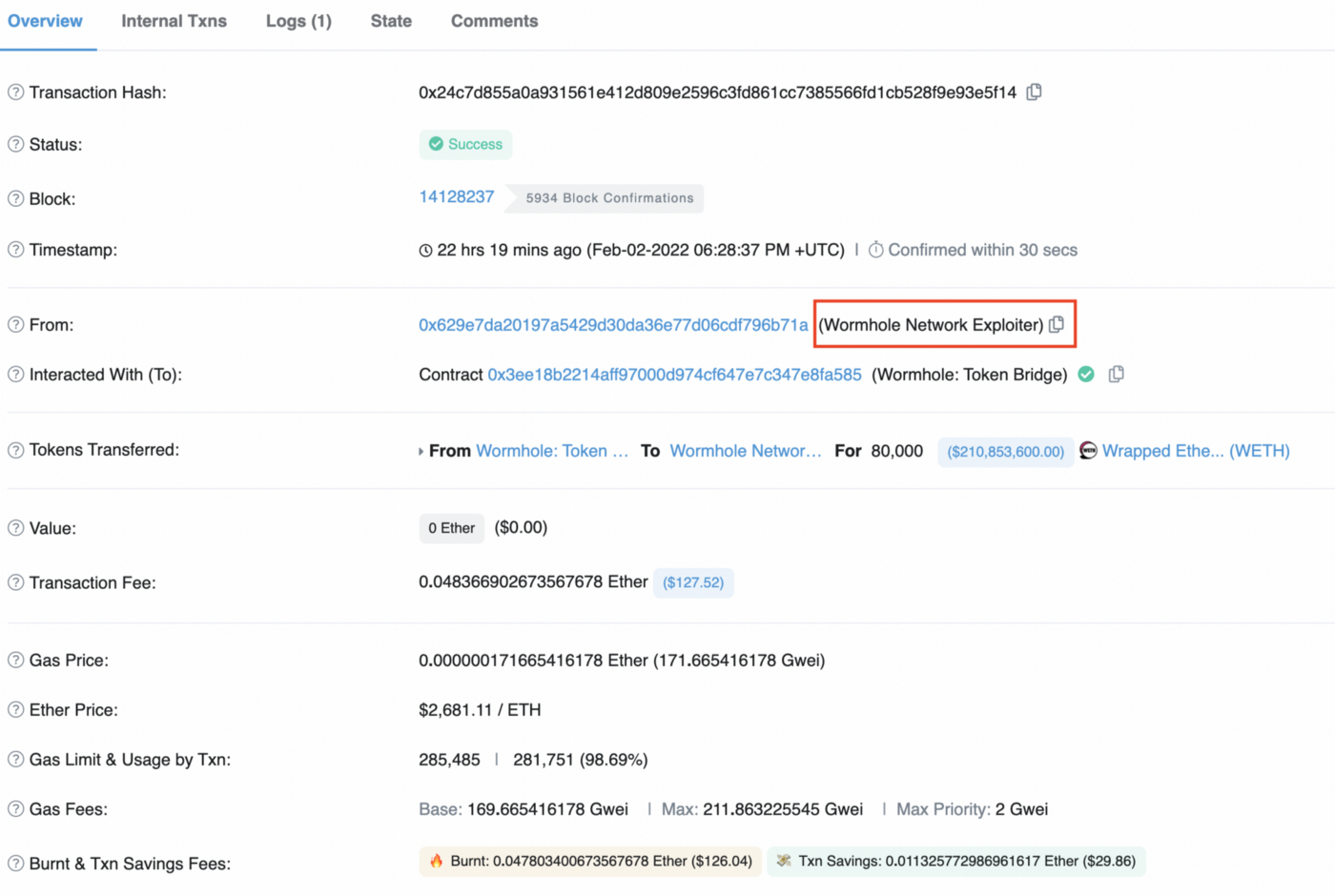Click the Txn Savings badge icon

(x=784, y=861)
